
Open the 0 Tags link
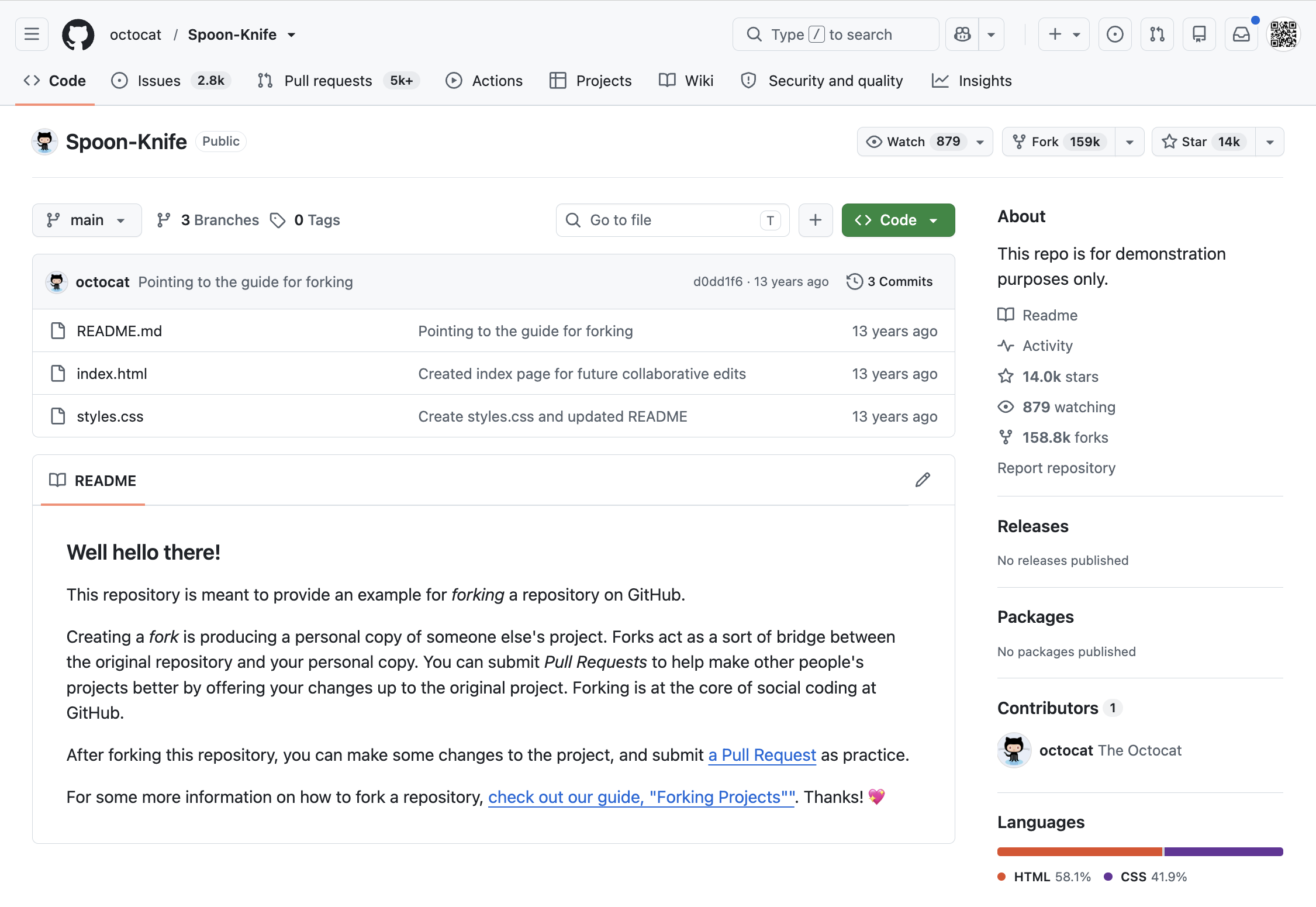point(305,220)
